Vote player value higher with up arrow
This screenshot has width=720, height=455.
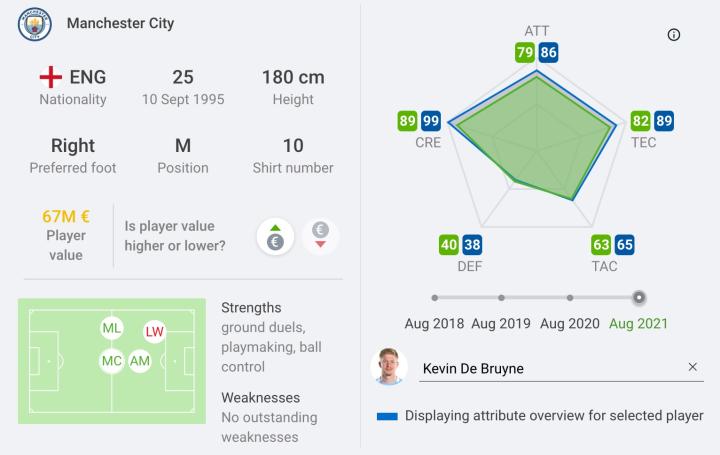[x=276, y=236]
